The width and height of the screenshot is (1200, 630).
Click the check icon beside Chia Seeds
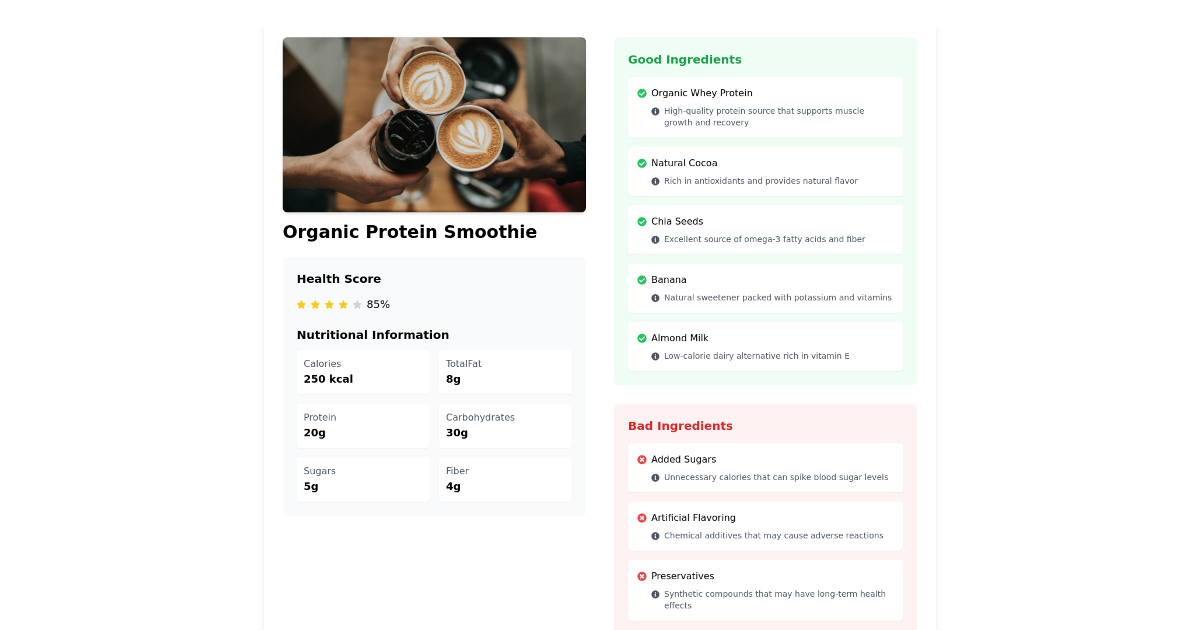coord(641,221)
